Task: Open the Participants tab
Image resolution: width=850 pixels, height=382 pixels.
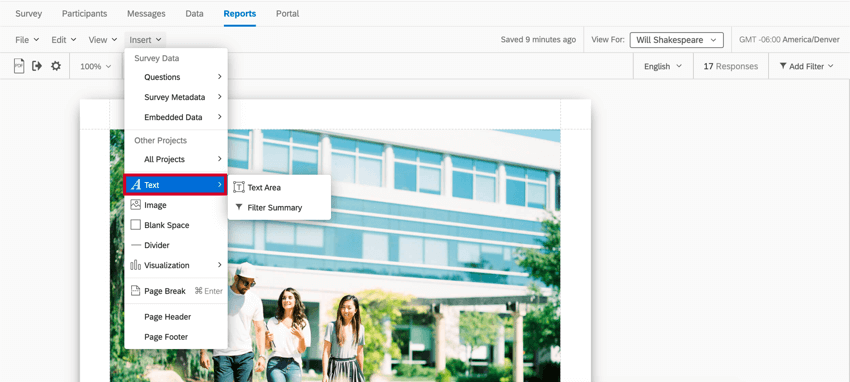Action: (85, 14)
